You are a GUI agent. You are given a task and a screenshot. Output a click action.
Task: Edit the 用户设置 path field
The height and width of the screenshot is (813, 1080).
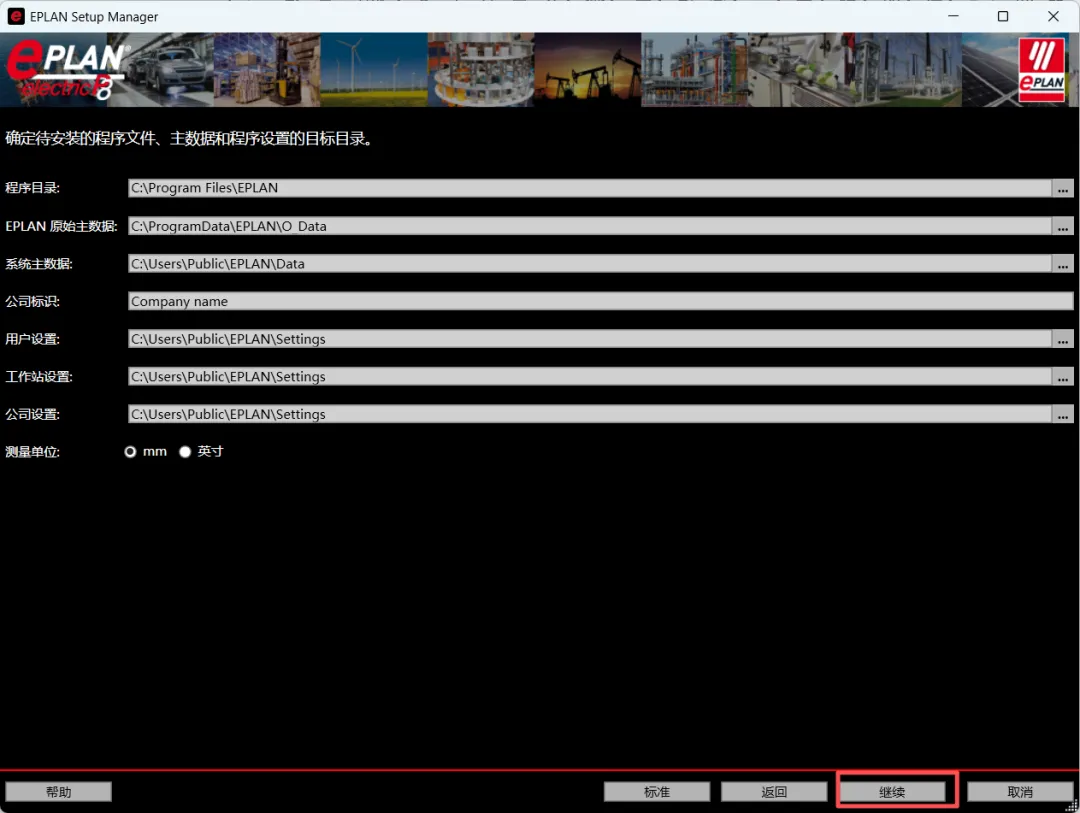point(590,339)
